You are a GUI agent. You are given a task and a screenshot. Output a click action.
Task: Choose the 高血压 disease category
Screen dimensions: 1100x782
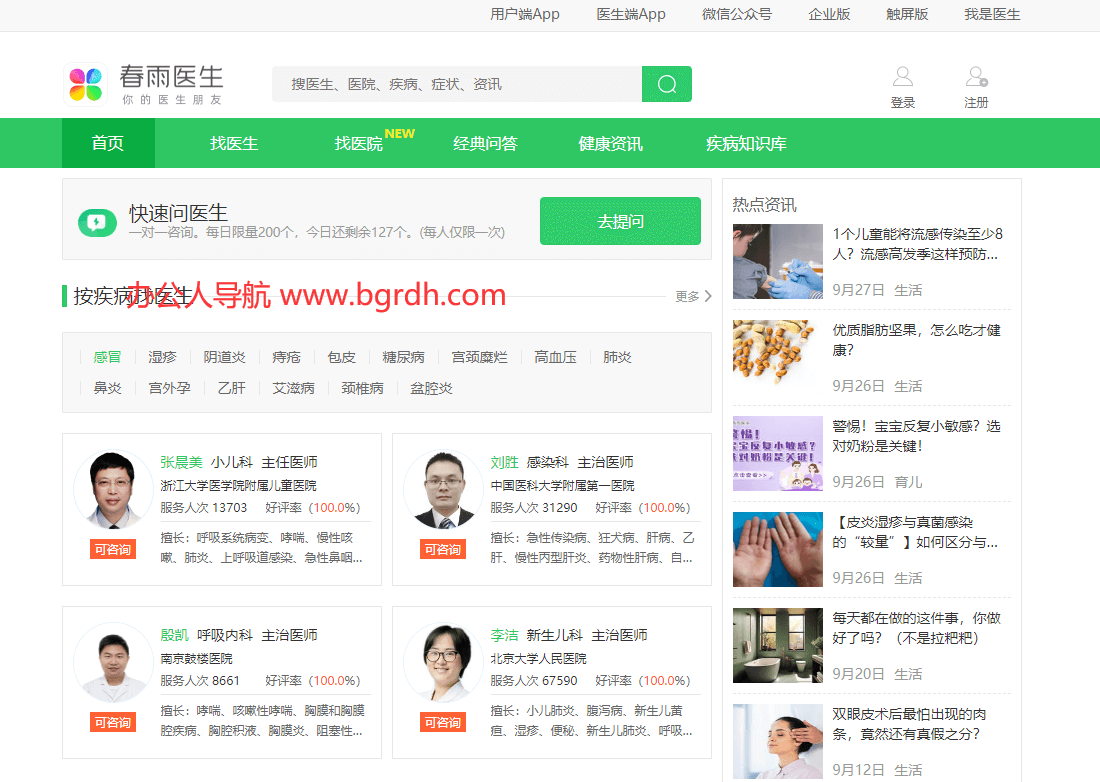click(x=555, y=357)
